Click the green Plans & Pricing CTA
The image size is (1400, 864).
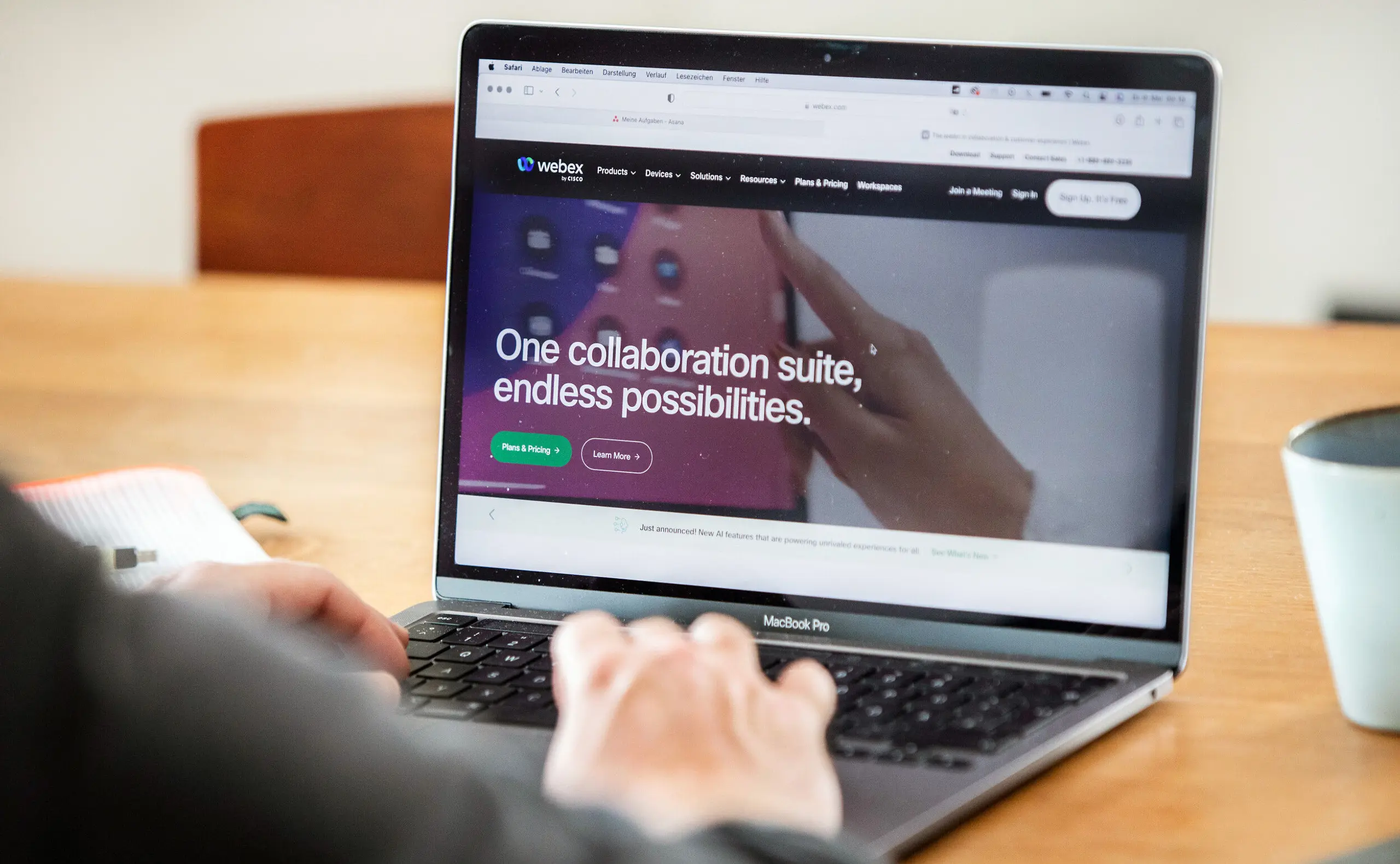click(x=530, y=448)
